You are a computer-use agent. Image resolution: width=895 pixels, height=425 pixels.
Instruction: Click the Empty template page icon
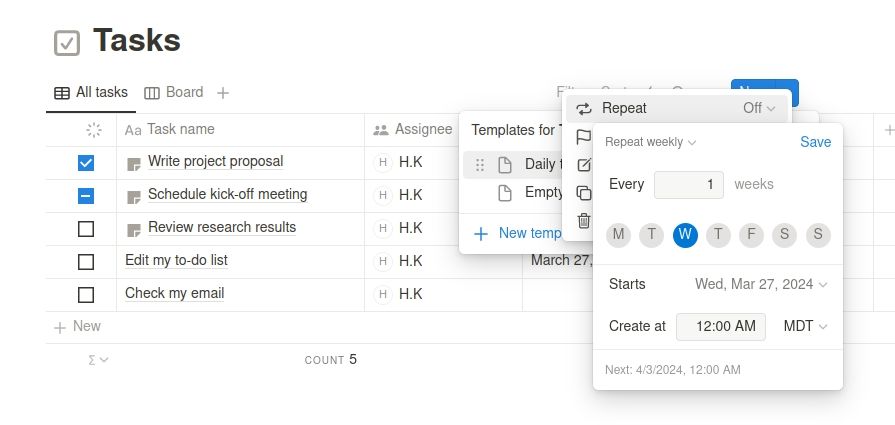pos(505,193)
